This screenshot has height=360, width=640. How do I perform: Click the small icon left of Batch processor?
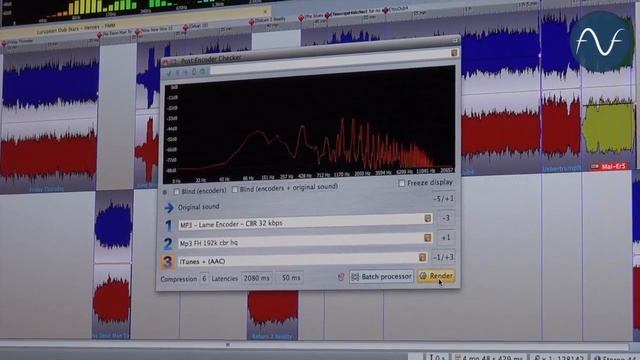(341, 278)
